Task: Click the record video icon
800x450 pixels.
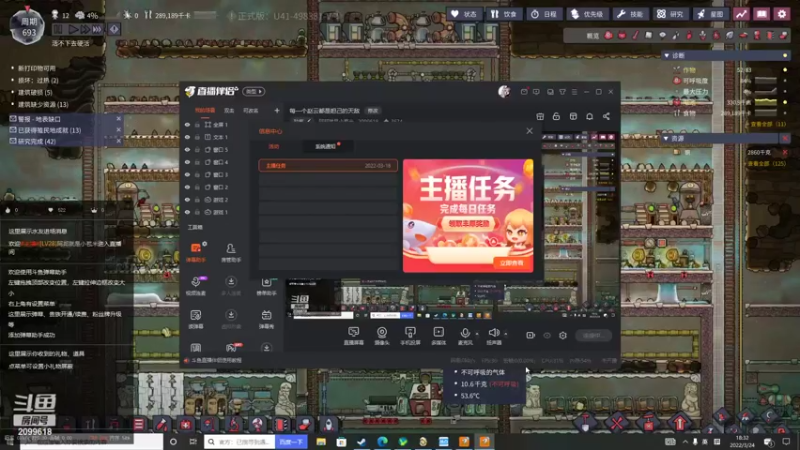Action: (x=531, y=335)
